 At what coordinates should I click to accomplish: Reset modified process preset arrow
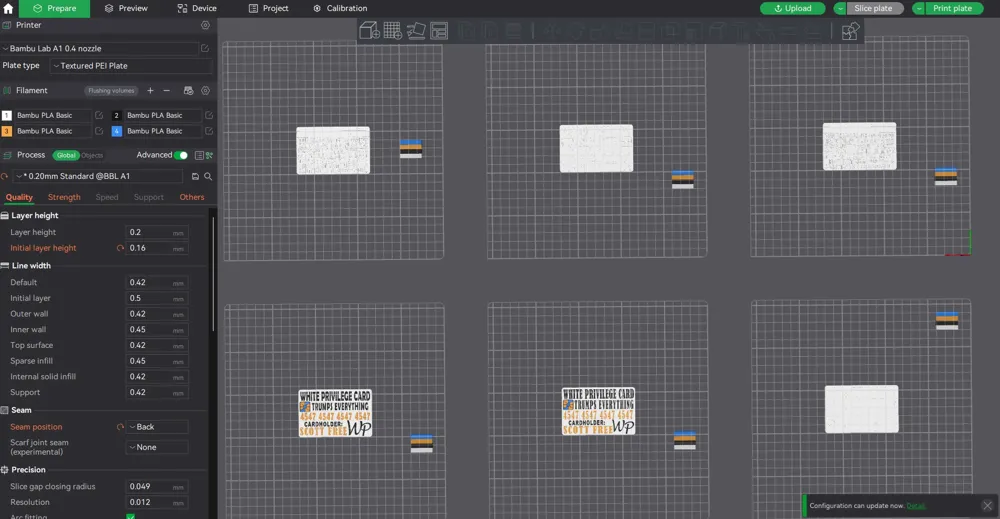(4, 176)
